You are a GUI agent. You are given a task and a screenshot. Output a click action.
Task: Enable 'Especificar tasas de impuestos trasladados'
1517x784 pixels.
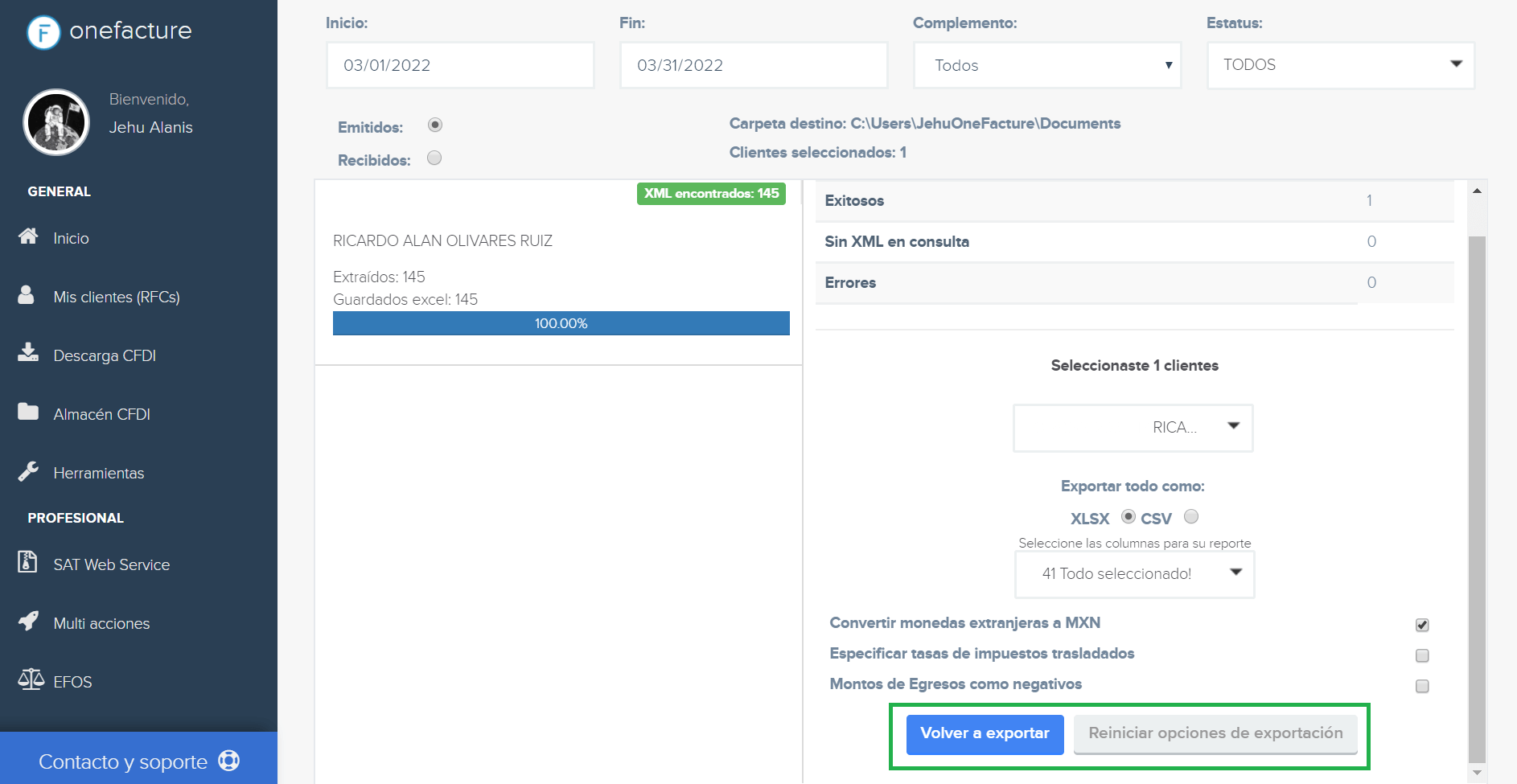(1422, 655)
